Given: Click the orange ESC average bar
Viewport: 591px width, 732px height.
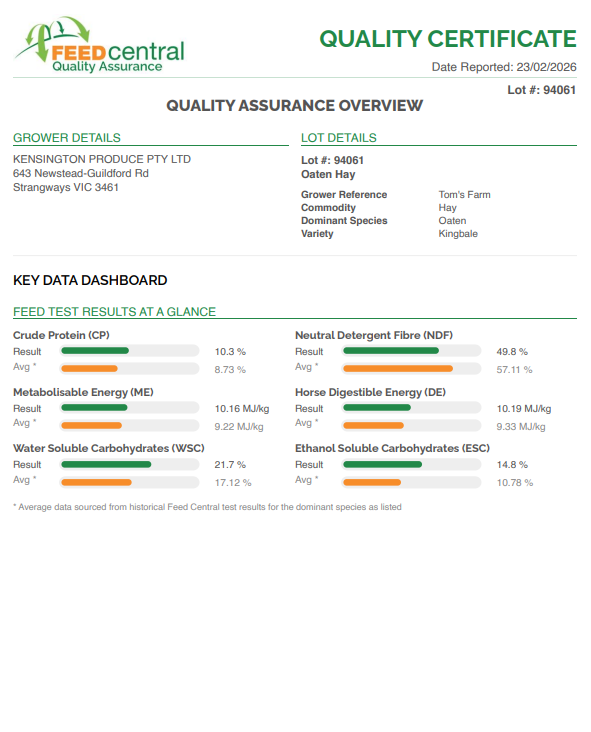Looking at the screenshot, I should click(x=372, y=482).
